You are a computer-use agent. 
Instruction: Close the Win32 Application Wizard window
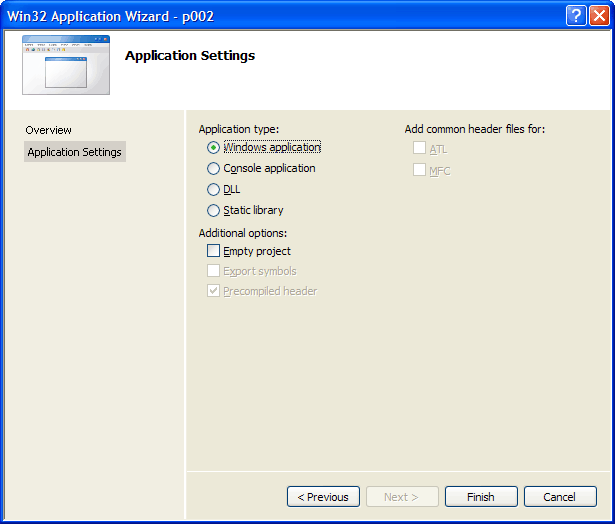point(598,16)
